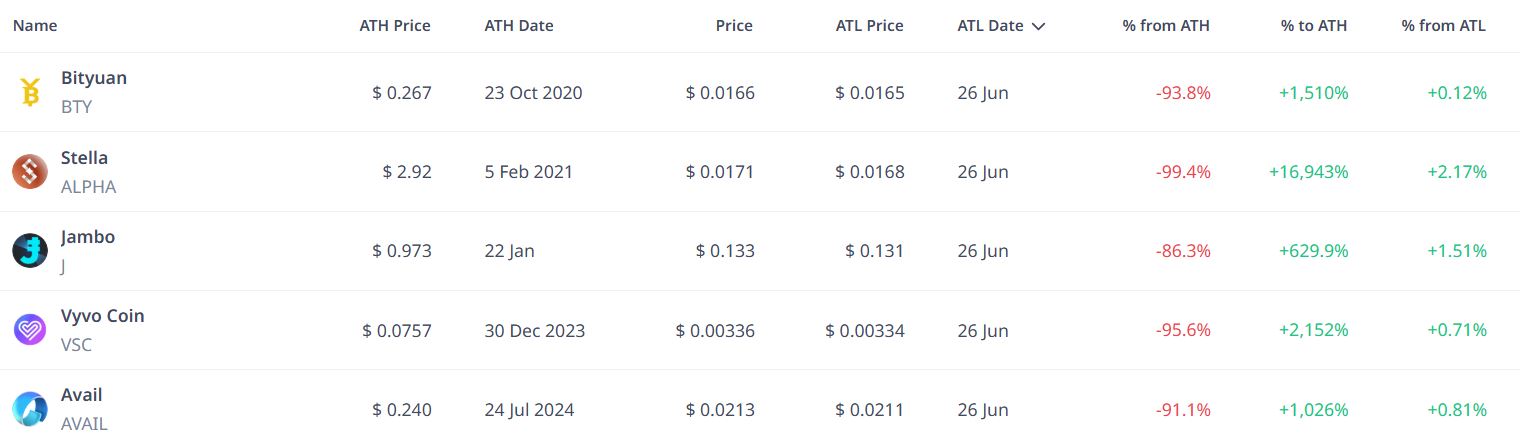Sort by % from ATL header
Viewport: 1520px width, 448px height.
[1444, 26]
